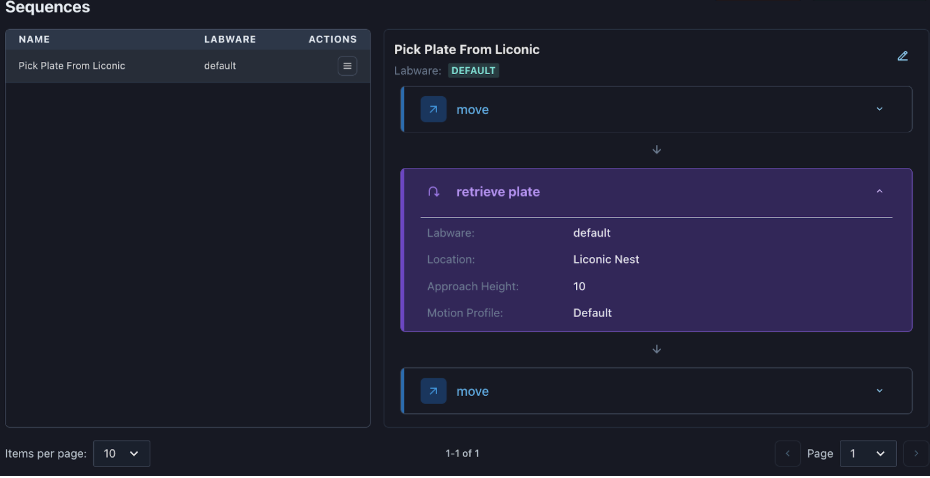
Task: Collapse the retrieve plate step details
Action: [879, 192]
